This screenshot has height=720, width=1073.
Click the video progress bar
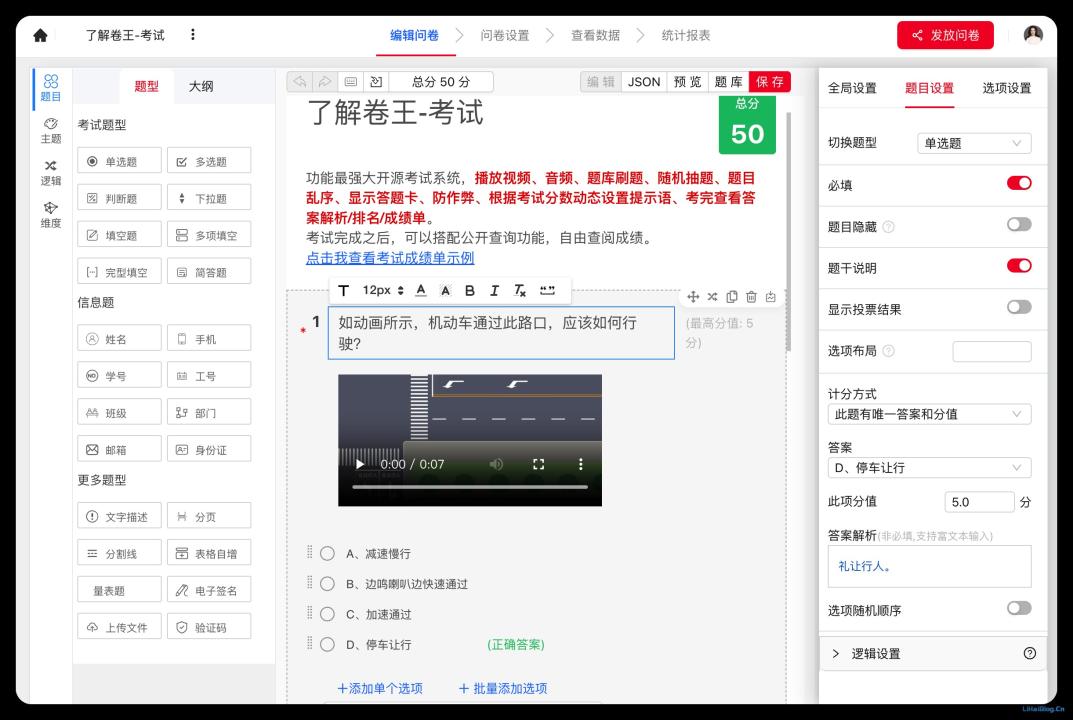point(469,487)
